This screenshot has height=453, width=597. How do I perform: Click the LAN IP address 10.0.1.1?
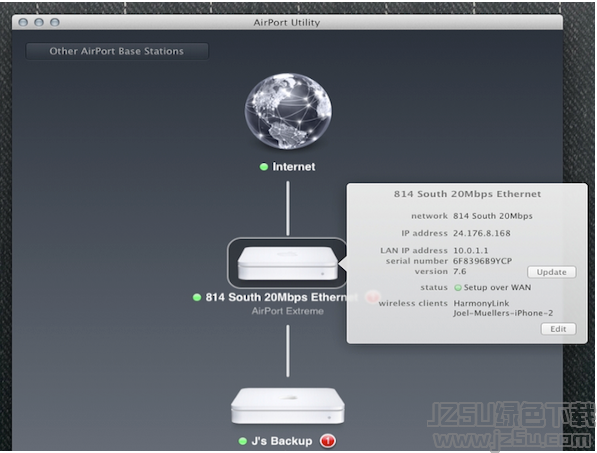[471, 250]
